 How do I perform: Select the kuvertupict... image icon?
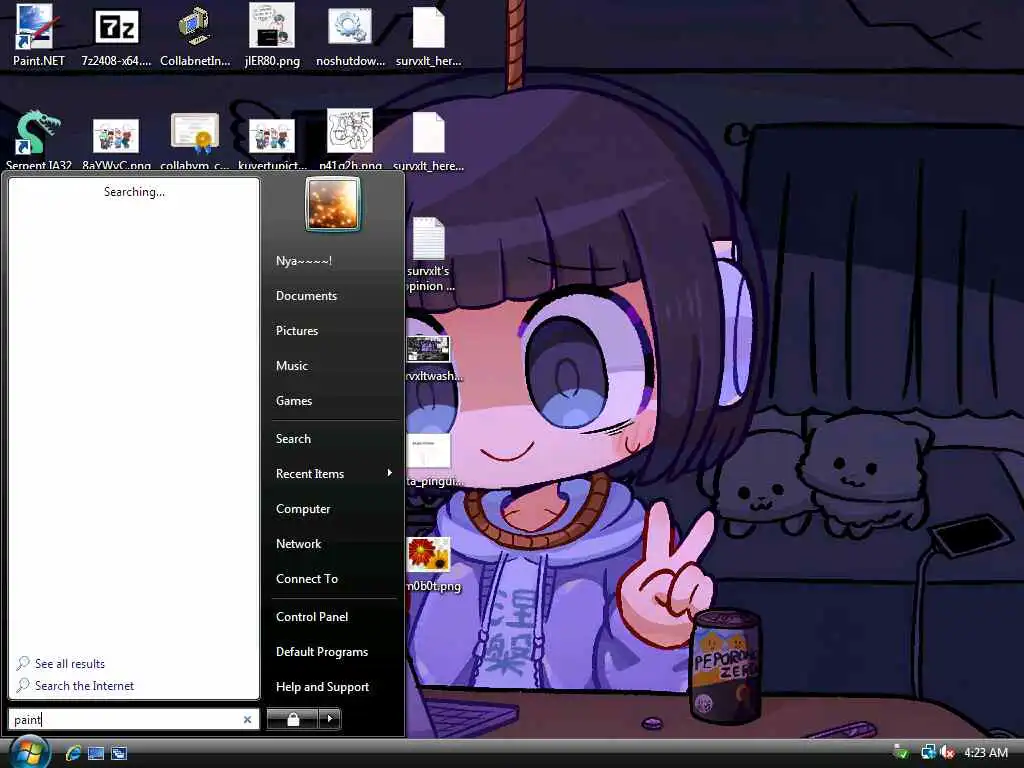point(272,140)
